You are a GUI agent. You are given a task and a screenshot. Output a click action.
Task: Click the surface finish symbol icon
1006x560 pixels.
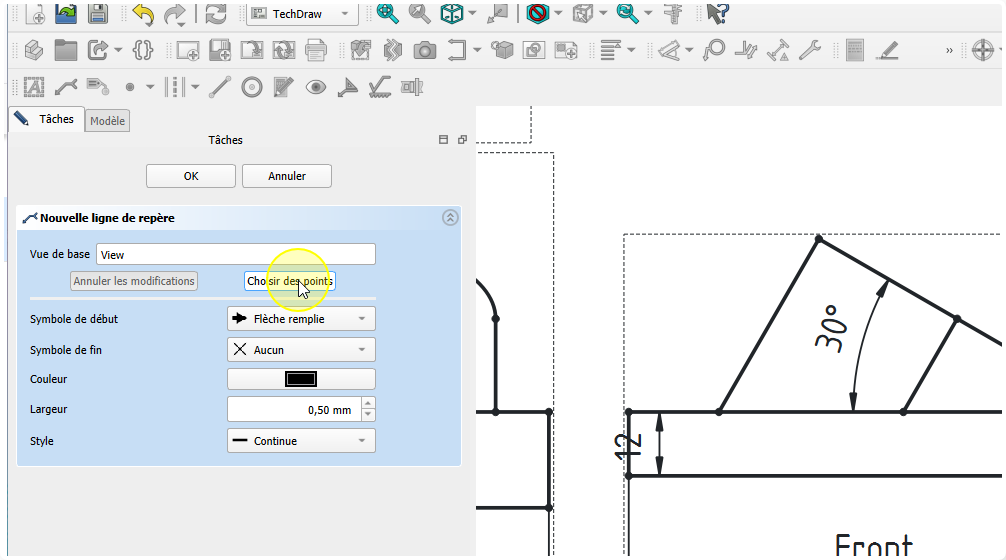point(379,87)
